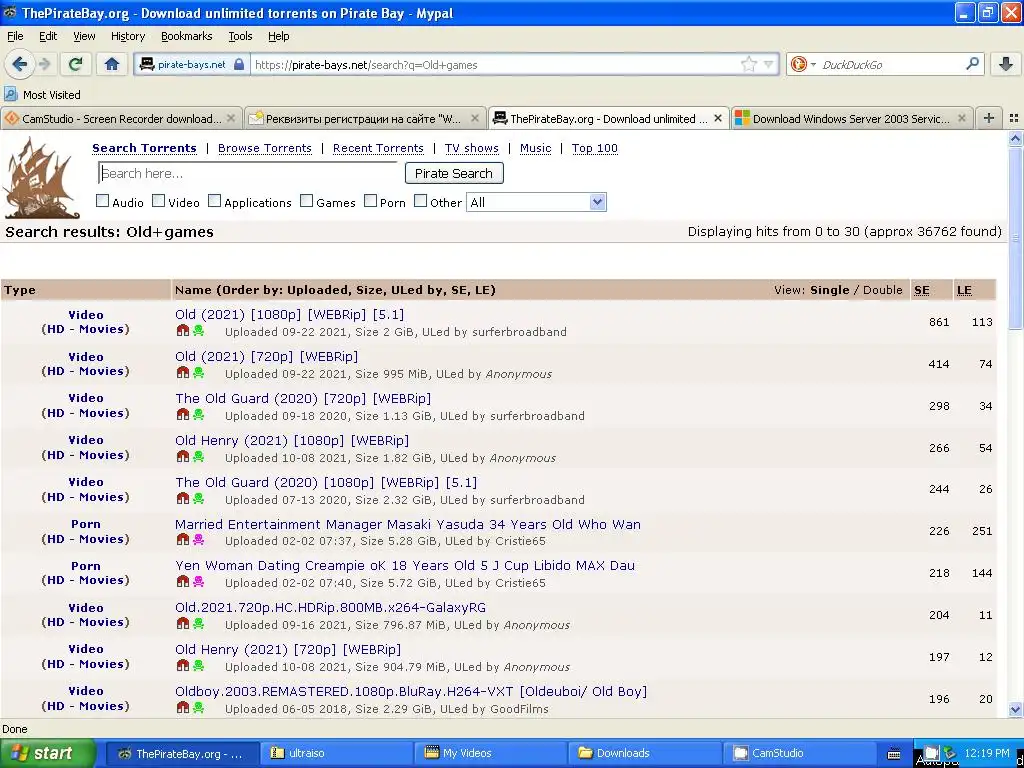Click pink skull icon for Married Entertainment Manager

coord(199,540)
